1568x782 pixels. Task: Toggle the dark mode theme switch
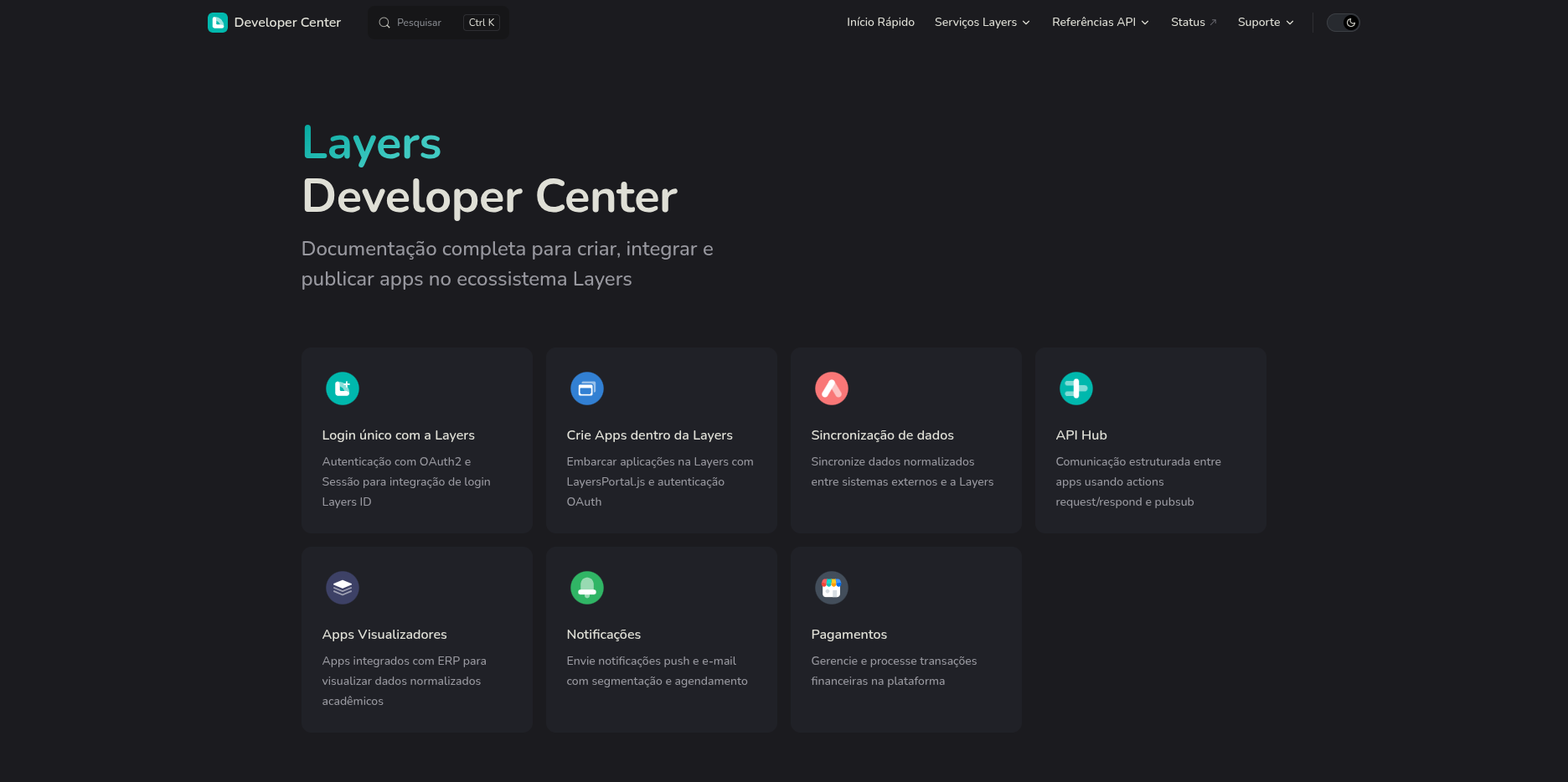[1343, 23]
